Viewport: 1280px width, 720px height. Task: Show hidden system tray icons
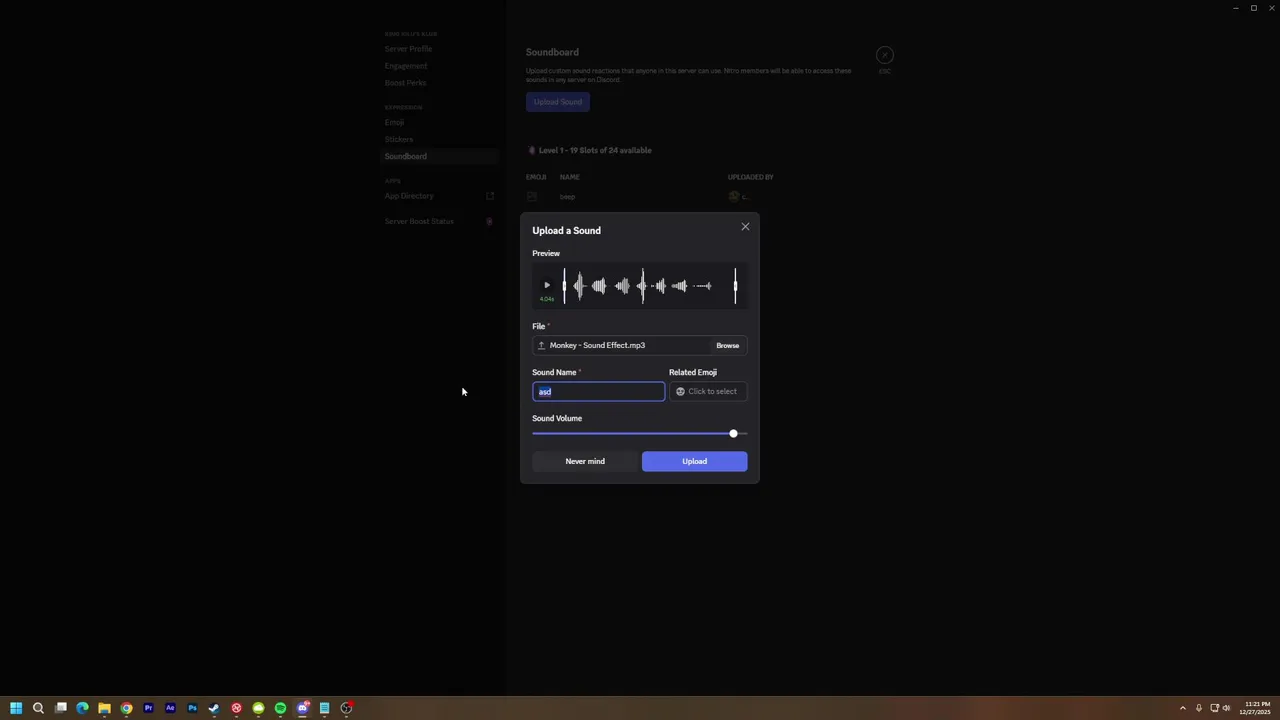click(1183, 708)
